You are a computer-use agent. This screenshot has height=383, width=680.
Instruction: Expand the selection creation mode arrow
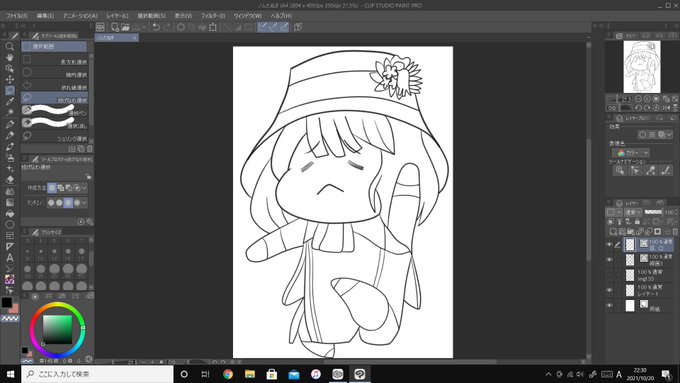[x=84, y=188]
